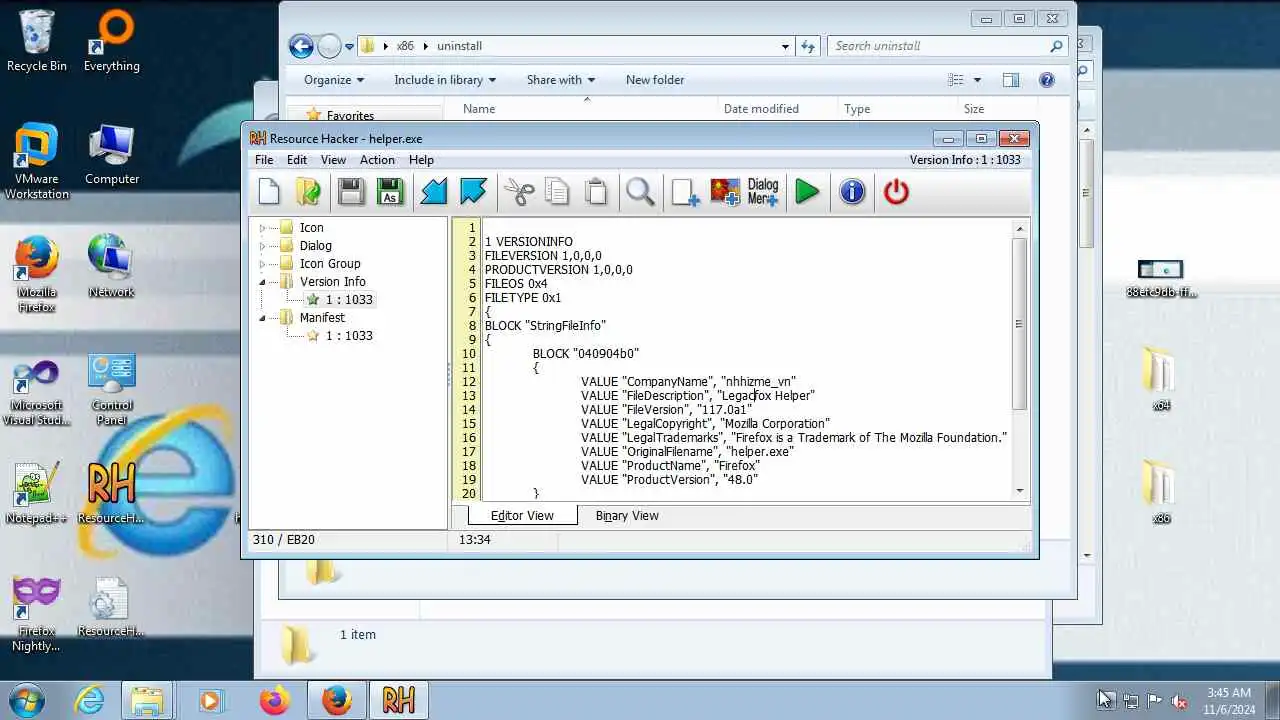Click the Find magnifier icon
This screenshot has height=720, width=1280.
pyautogui.click(x=641, y=191)
